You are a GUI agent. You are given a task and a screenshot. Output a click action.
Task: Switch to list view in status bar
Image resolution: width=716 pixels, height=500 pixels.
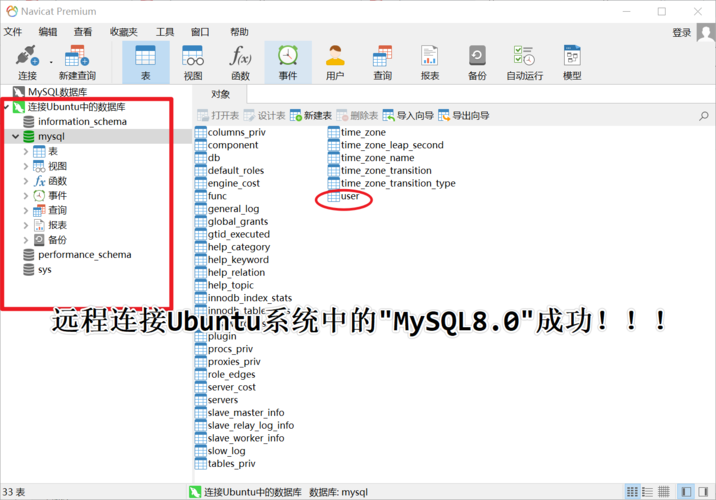648,492
